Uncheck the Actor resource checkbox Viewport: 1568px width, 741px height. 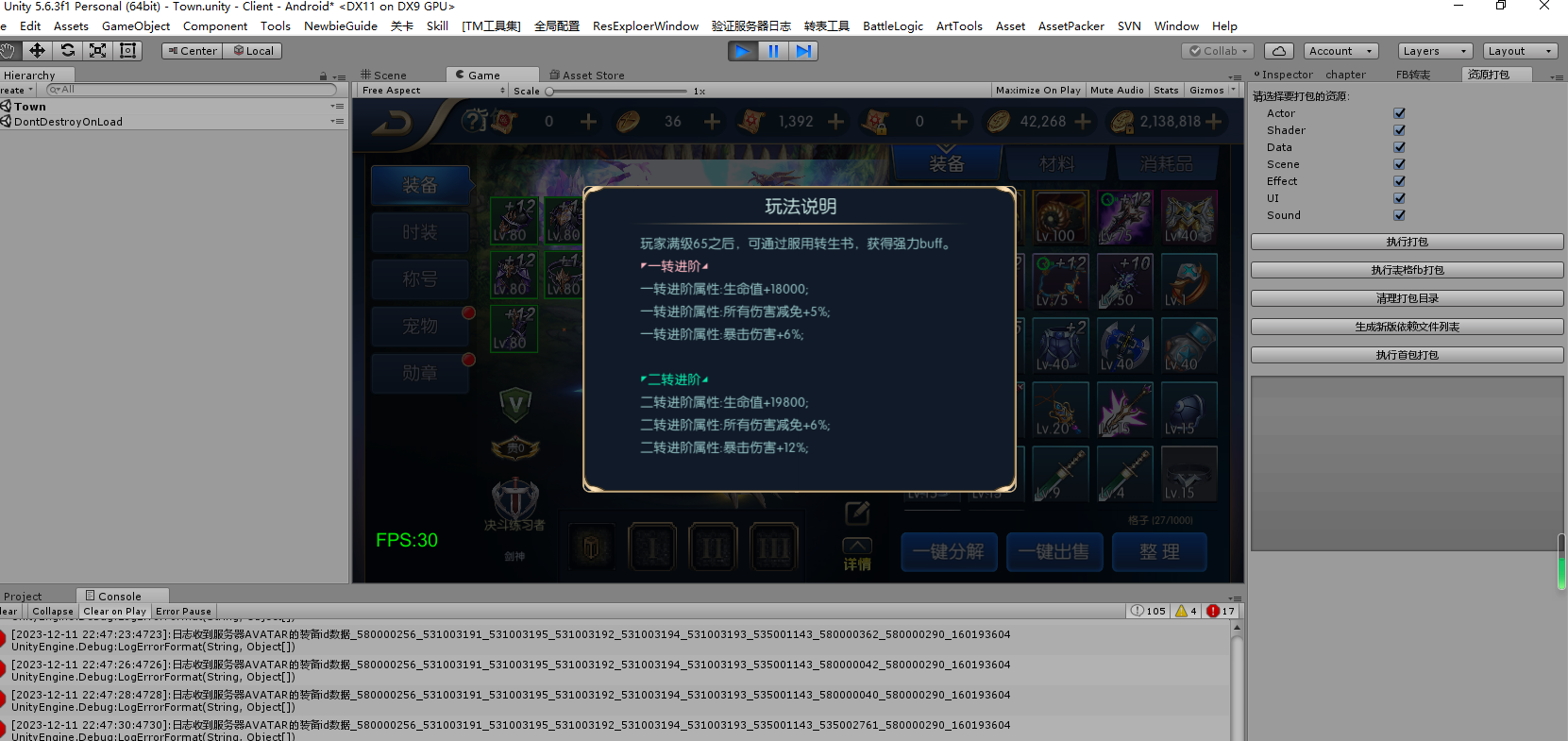coord(1399,113)
